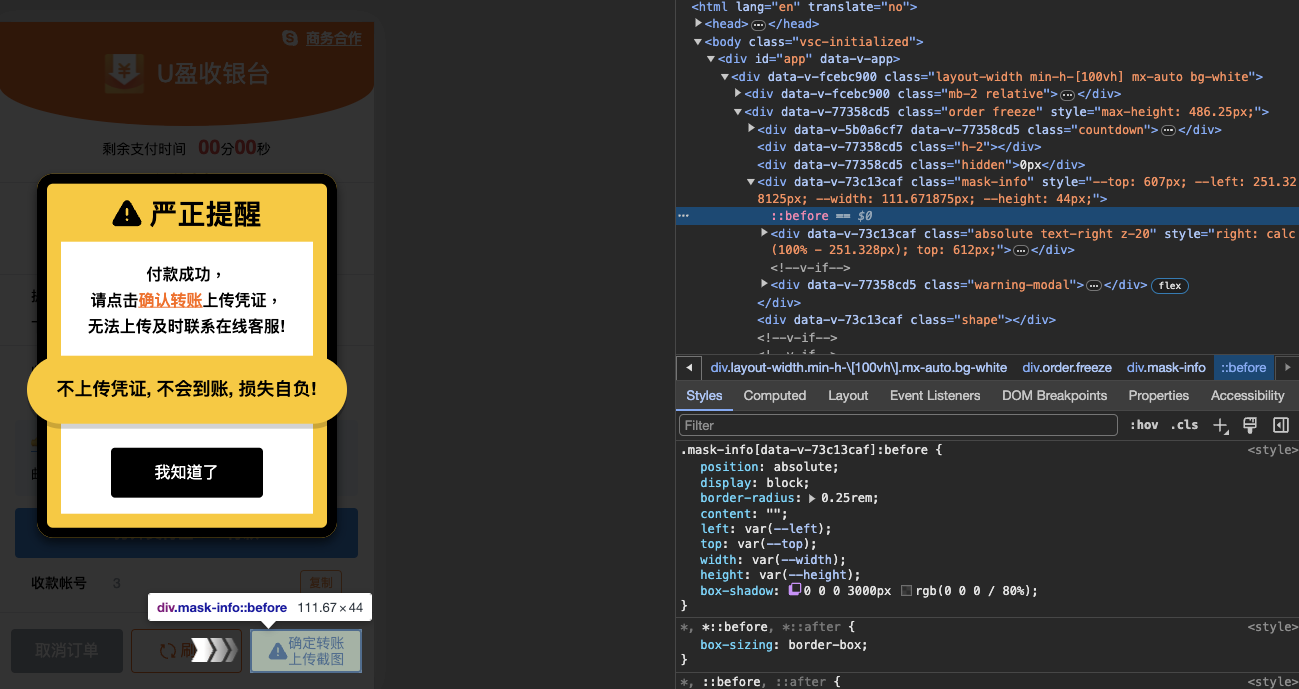This screenshot has height=689, width=1299.
Task: Click the warning icon in 确定转账 上传截图 button
Action: [x=277, y=651]
